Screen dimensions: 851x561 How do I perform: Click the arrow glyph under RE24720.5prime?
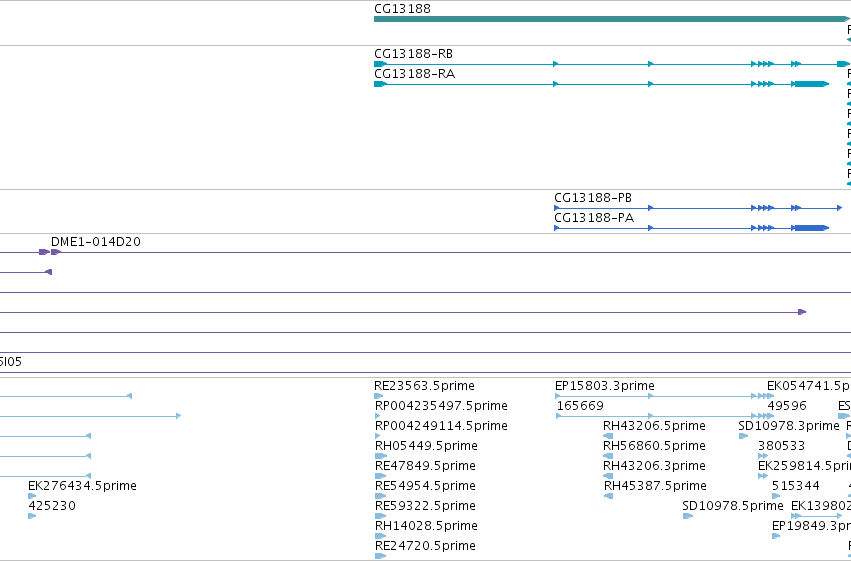380,556
